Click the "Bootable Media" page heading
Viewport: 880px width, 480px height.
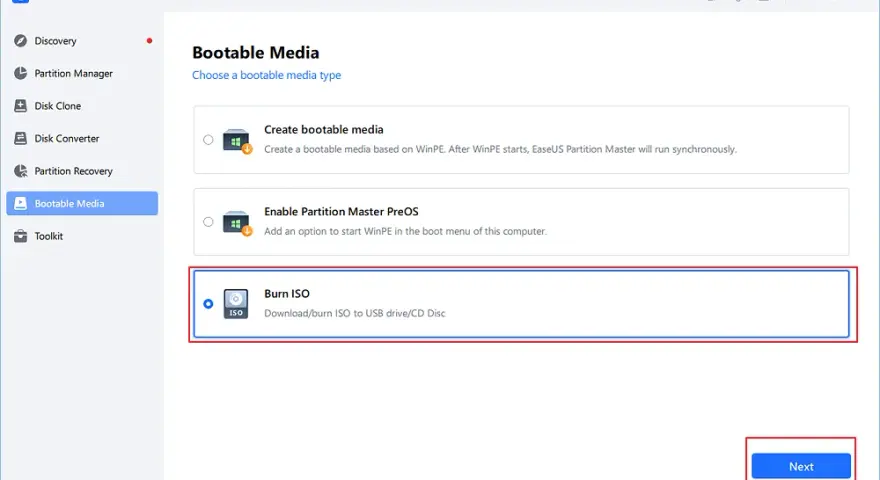click(255, 52)
